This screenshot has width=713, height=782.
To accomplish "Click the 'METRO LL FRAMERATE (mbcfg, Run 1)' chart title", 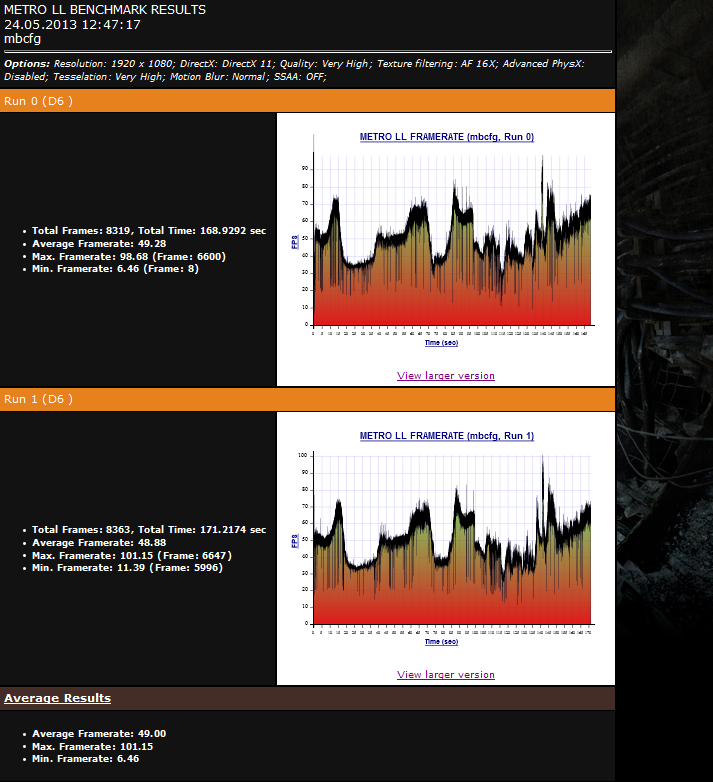I will [447, 435].
